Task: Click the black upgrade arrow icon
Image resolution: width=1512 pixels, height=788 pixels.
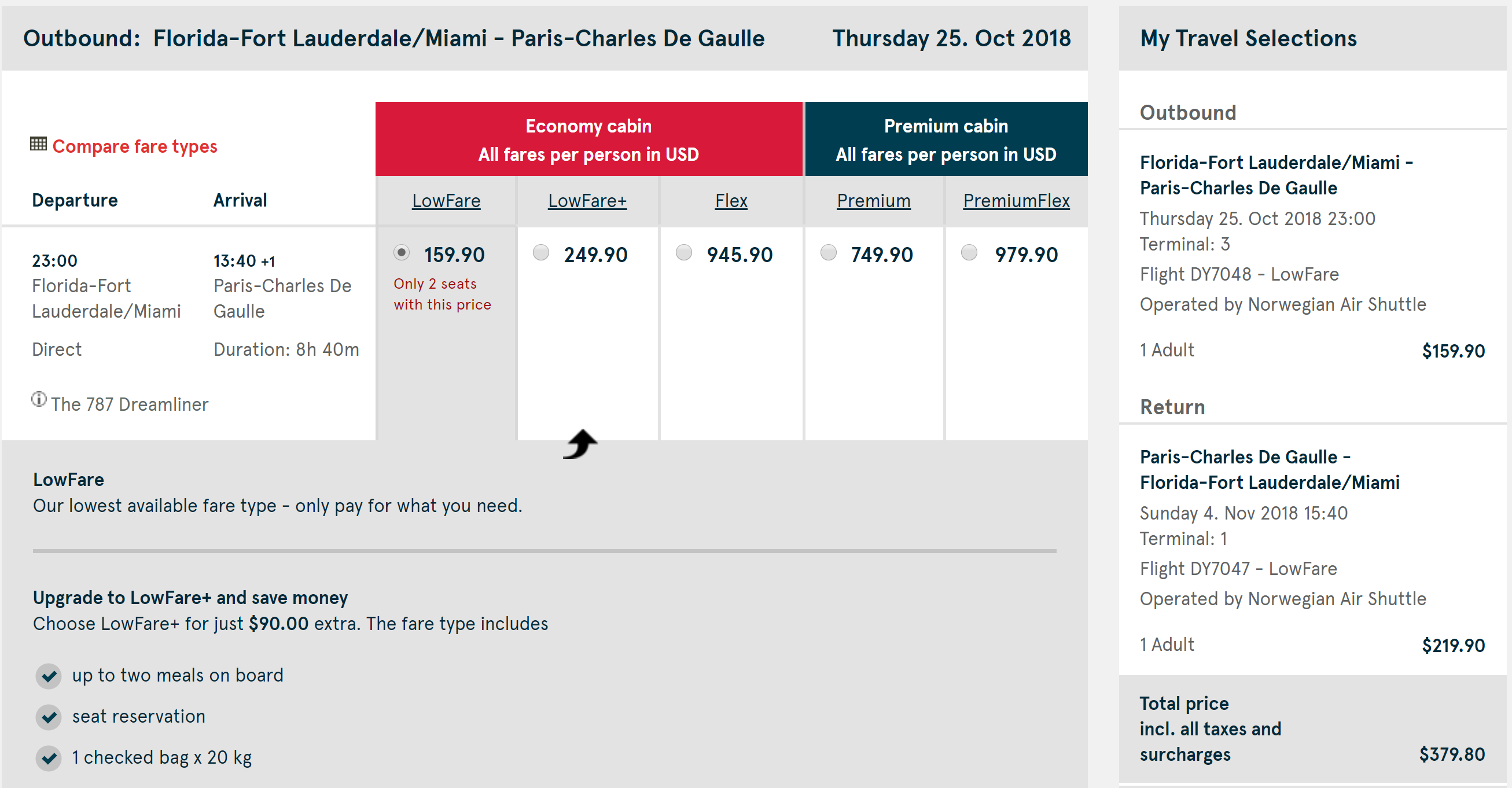Action: pos(580,444)
